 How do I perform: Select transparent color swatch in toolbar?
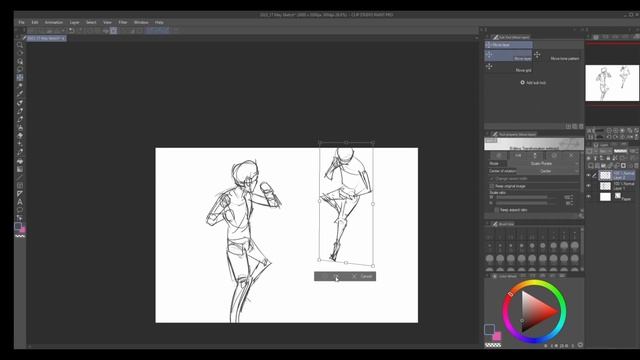tap(20, 236)
